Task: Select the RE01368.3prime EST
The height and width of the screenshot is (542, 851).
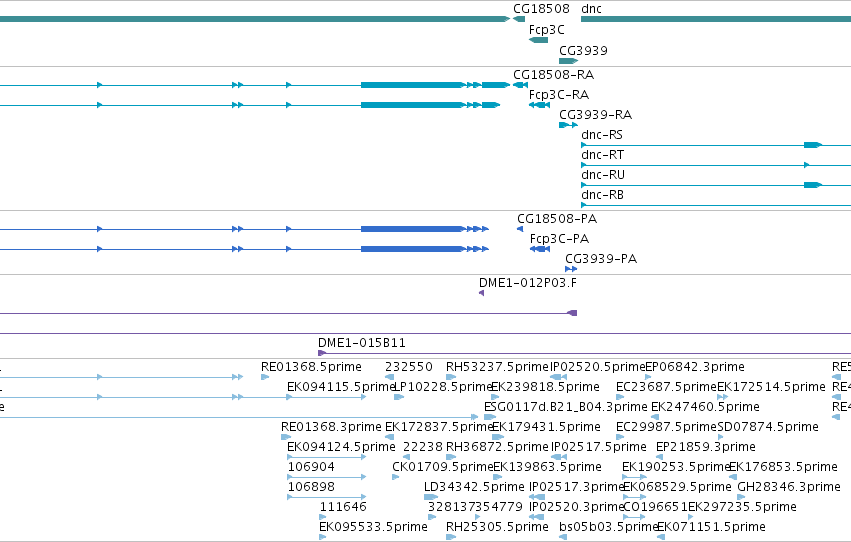Action: 331,427
